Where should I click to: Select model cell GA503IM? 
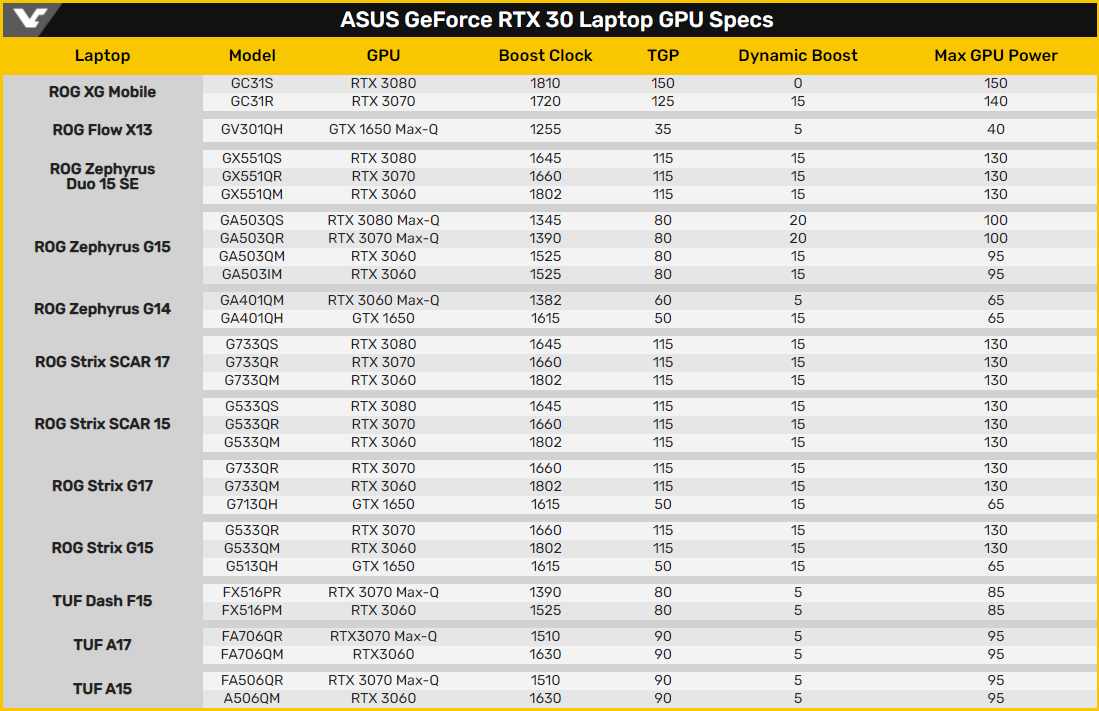[x=252, y=274]
